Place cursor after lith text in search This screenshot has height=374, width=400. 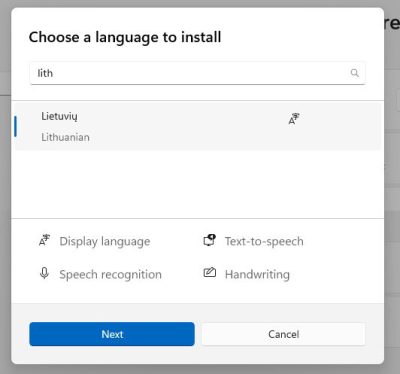click(54, 73)
